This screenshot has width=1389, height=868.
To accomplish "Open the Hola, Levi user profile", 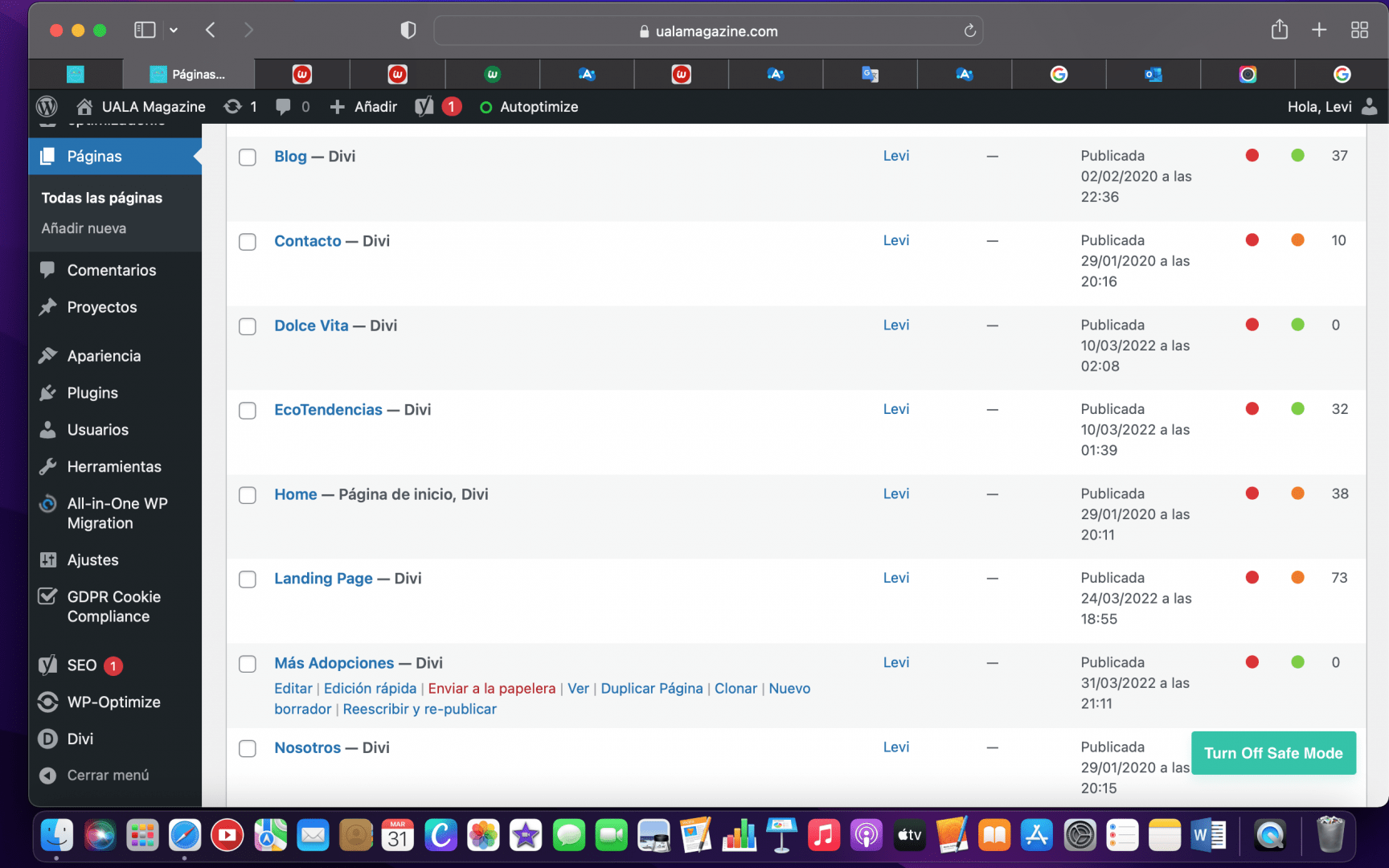I will tap(1331, 106).
